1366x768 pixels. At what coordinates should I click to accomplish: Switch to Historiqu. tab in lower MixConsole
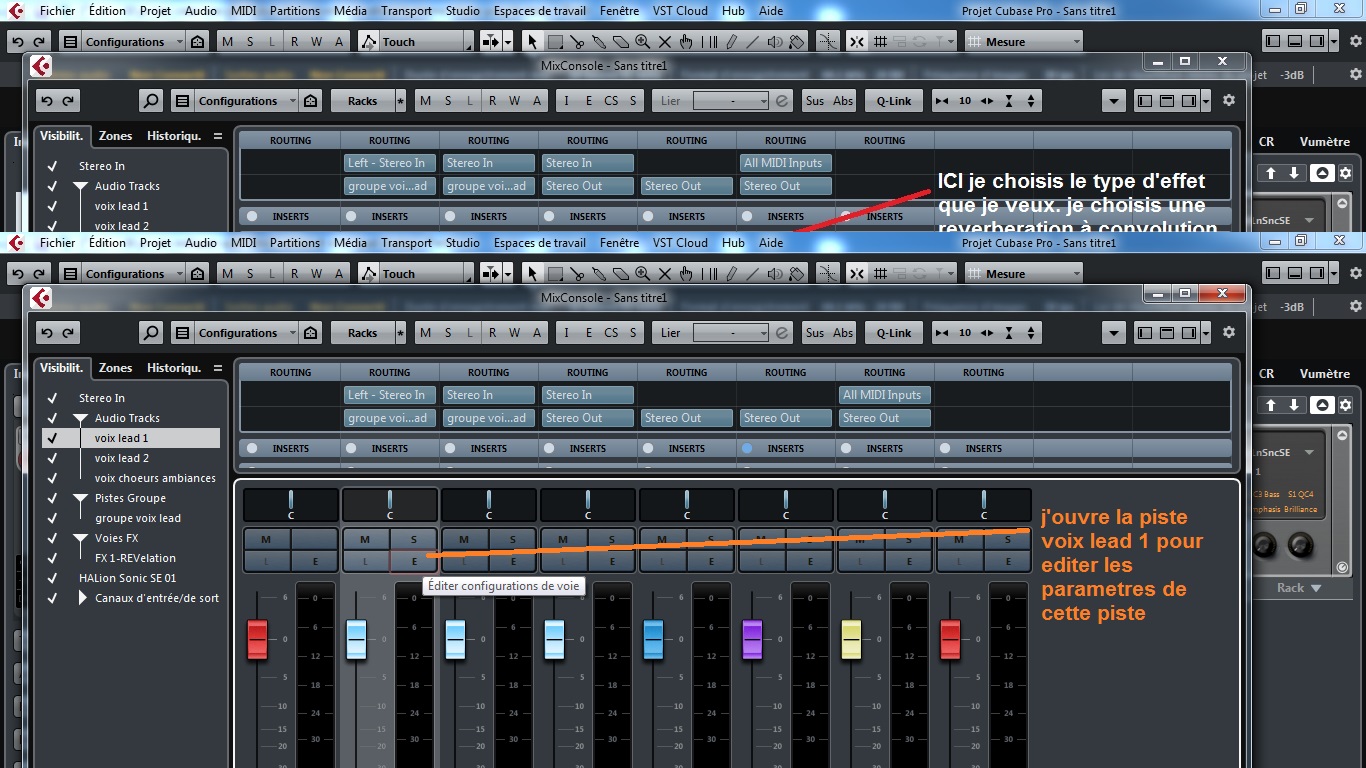coord(174,368)
